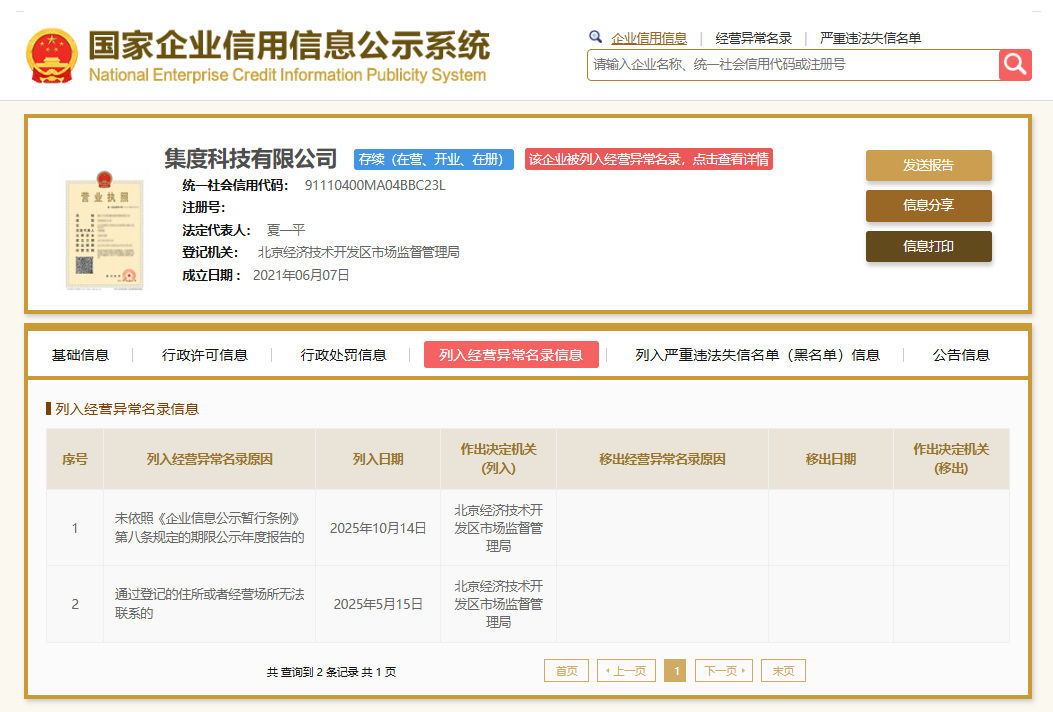Select the 经营异常名录 search category
Viewport: 1053px width, 712px height.
pyautogui.click(x=753, y=39)
